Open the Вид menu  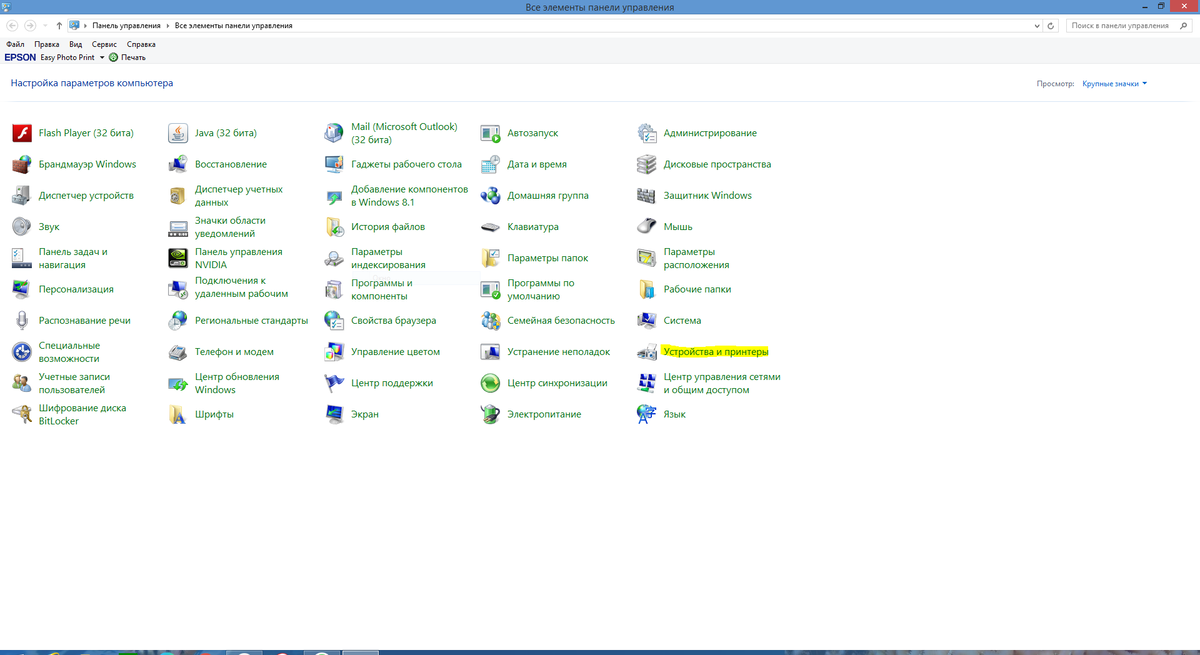pyautogui.click(x=75, y=44)
